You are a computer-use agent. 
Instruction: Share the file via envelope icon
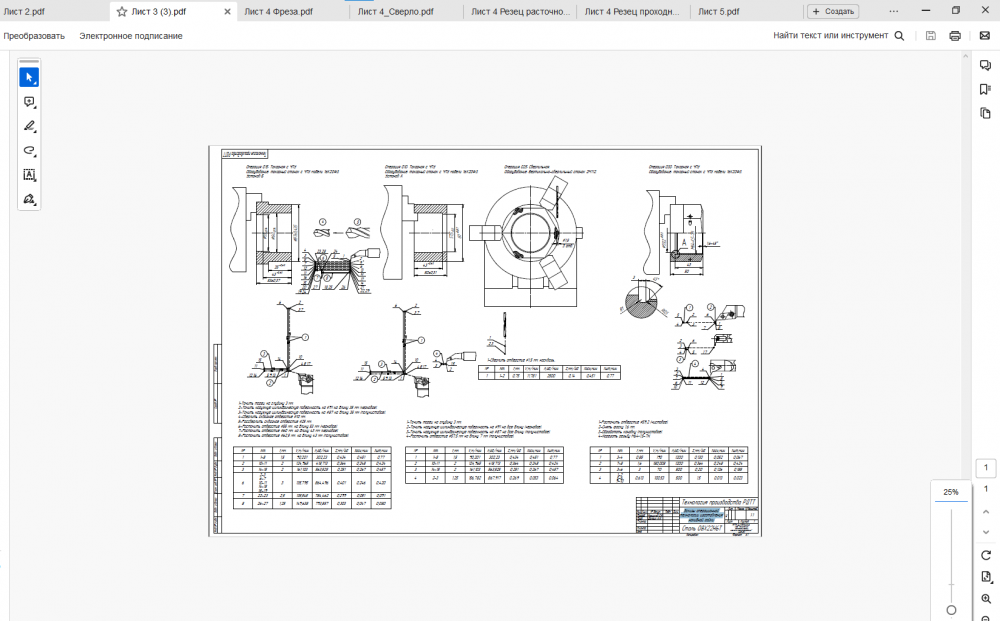[985, 36]
